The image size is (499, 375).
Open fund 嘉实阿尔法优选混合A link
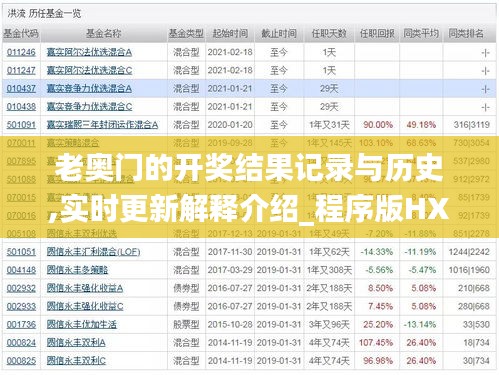[89, 52]
